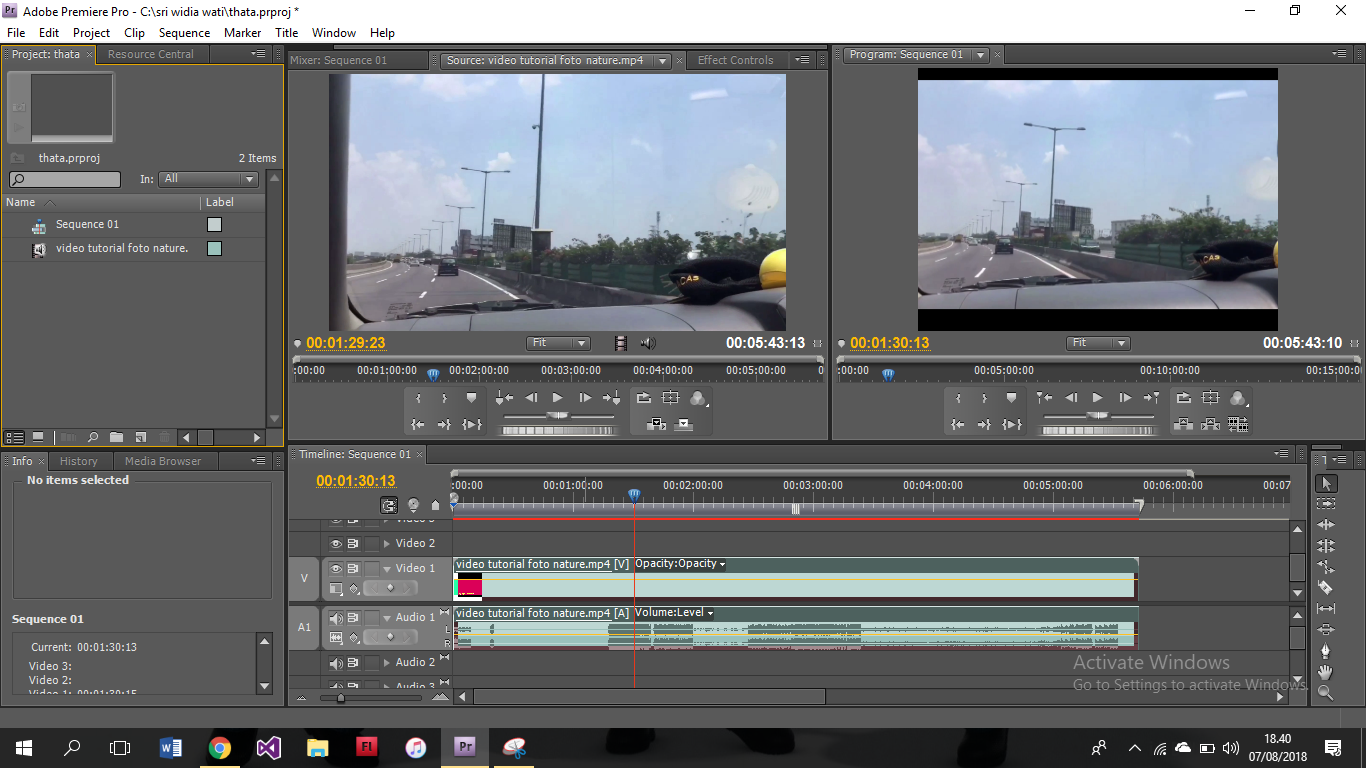Select the Zoom tool in Tools panel
This screenshot has height=768, width=1366.
click(x=1326, y=692)
